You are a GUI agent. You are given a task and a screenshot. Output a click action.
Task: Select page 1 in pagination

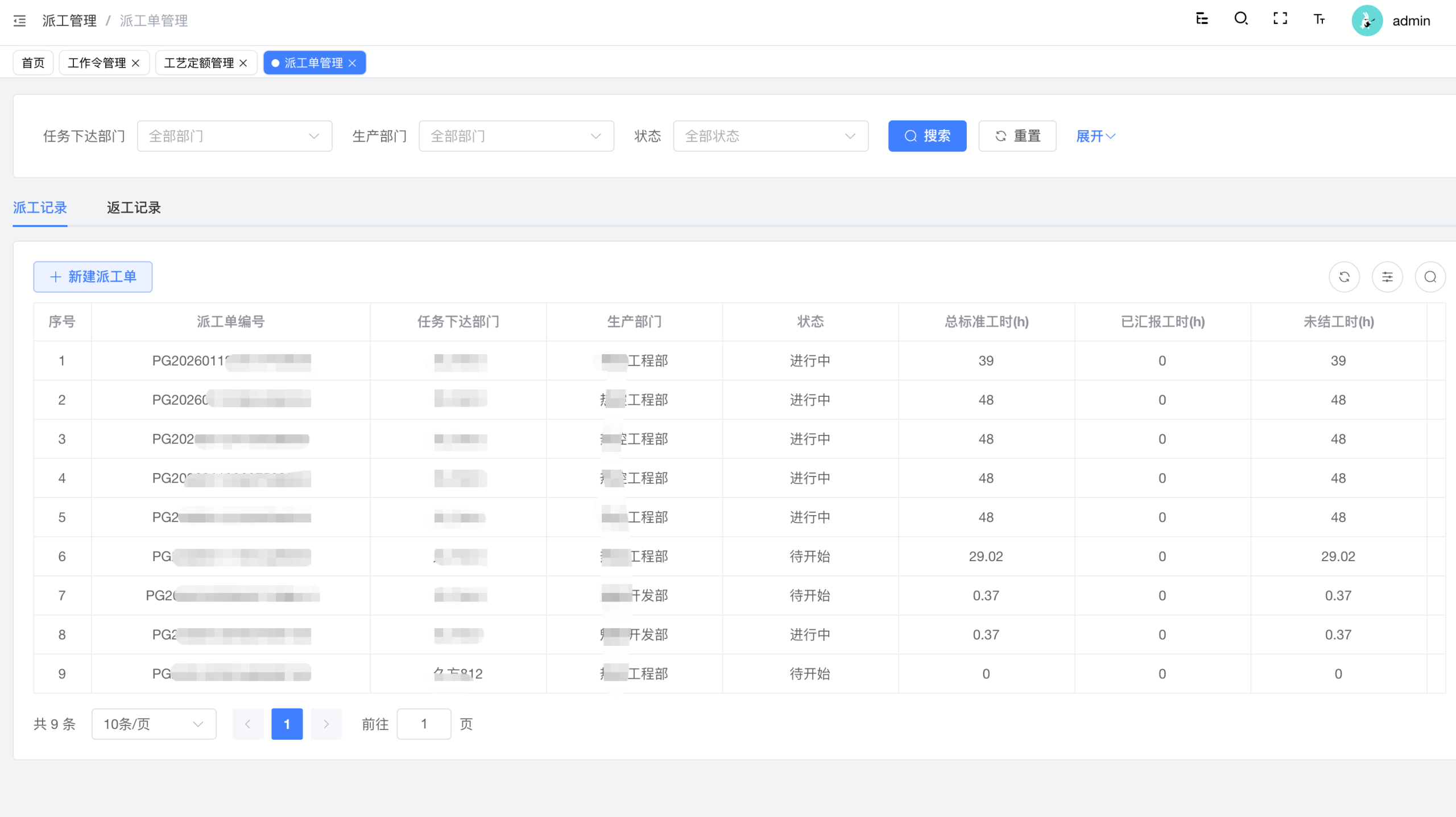tap(287, 724)
